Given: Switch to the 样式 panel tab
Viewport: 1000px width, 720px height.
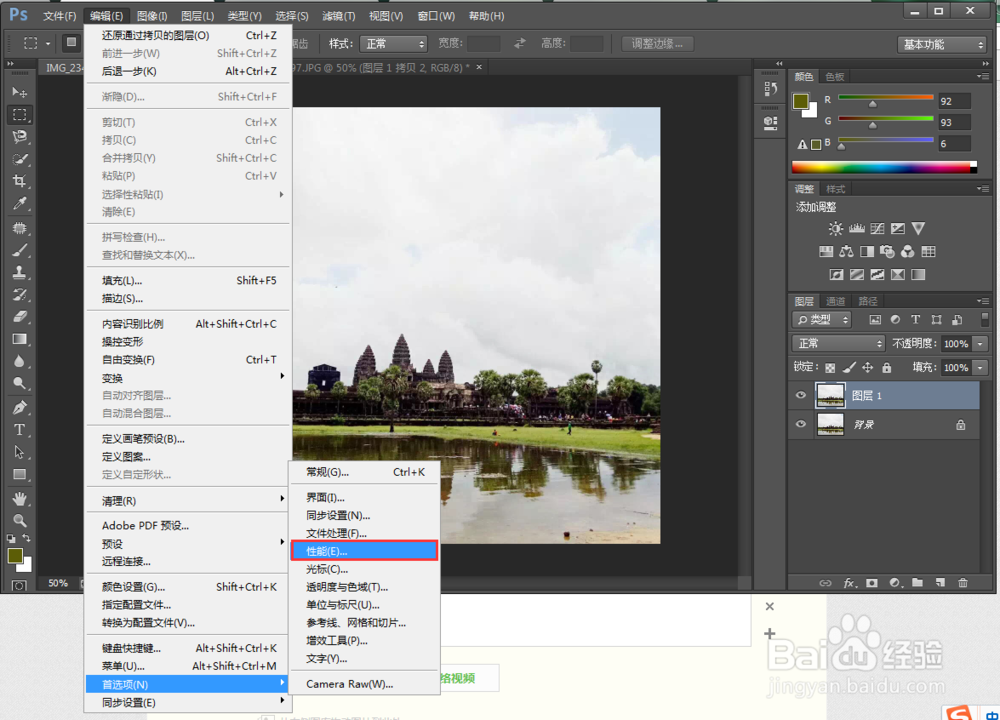Looking at the screenshot, I should 835,189.
